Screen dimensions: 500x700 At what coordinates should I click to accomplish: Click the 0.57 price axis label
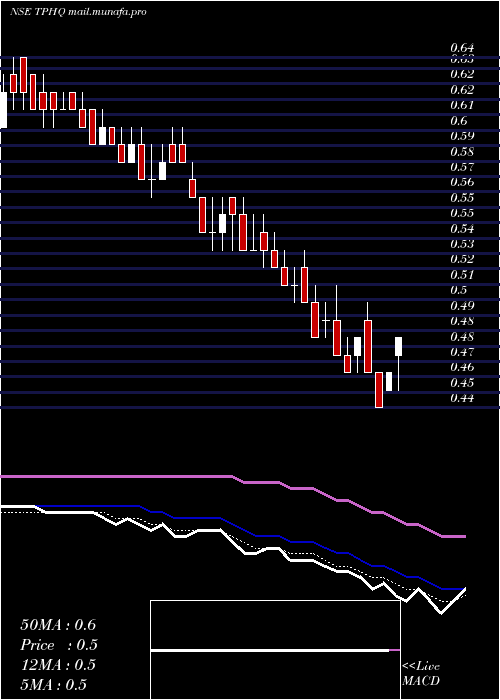click(462, 167)
